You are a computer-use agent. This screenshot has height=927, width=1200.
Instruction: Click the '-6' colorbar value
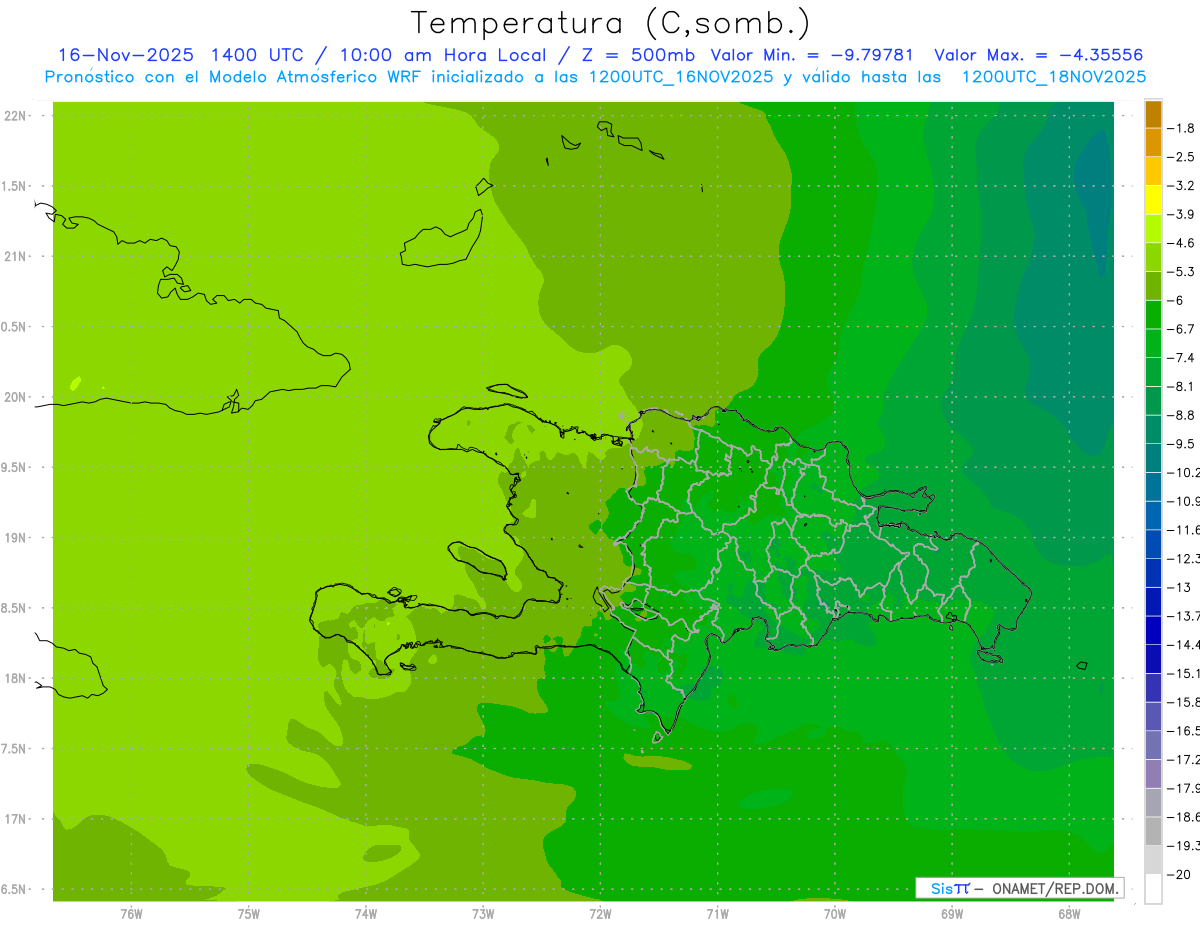click(x=1177, y=300)
